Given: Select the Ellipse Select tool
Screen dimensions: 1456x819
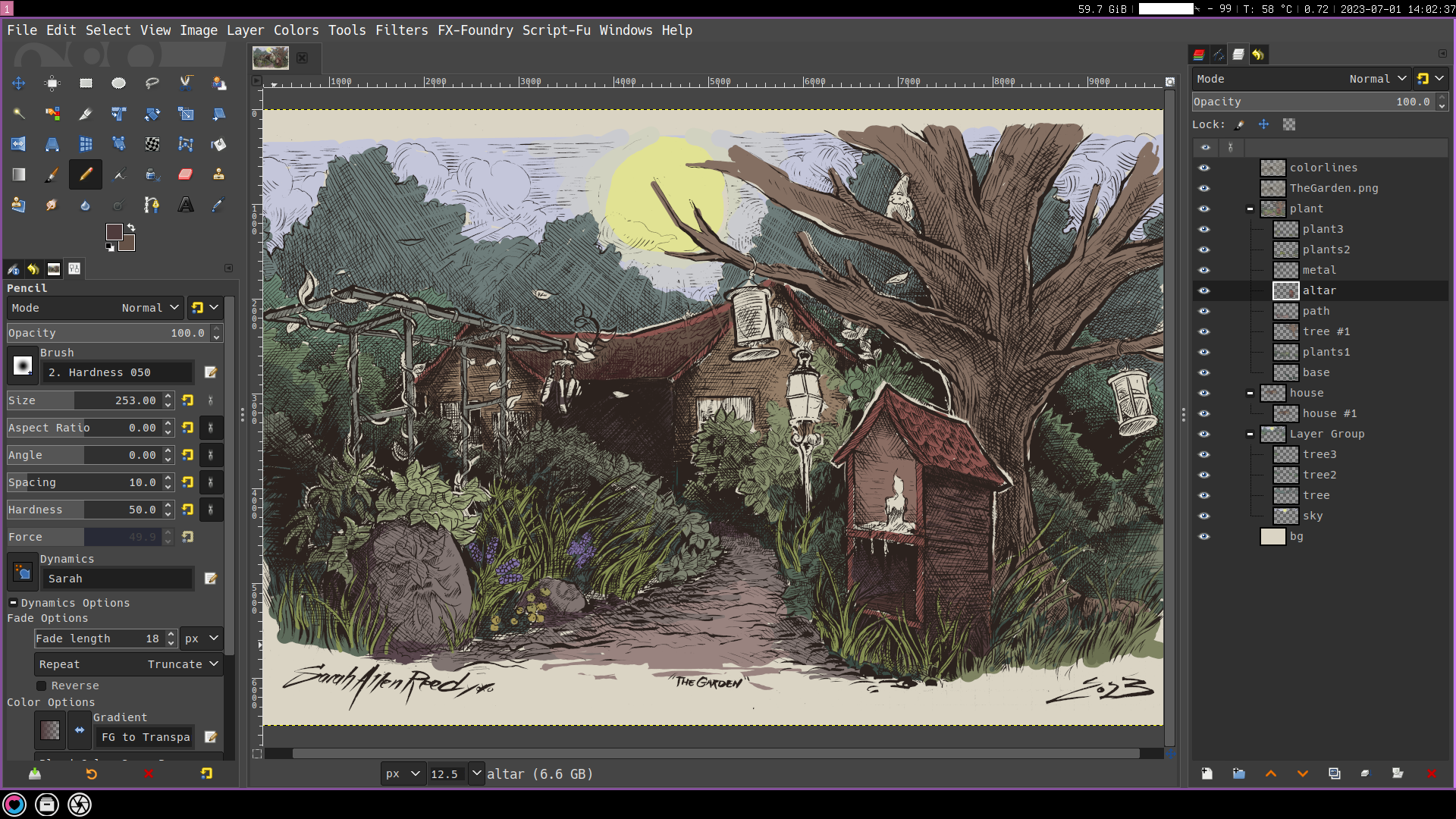Looking at the screenshot, I should (118, 83).
